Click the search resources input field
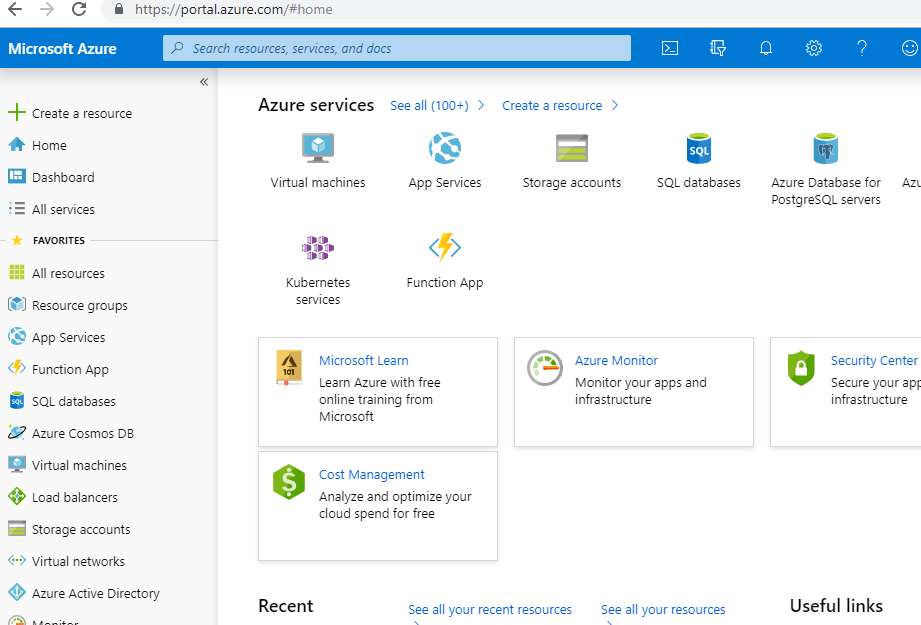Viewport: 921px width, 625px height. click(x=397, y=48)
